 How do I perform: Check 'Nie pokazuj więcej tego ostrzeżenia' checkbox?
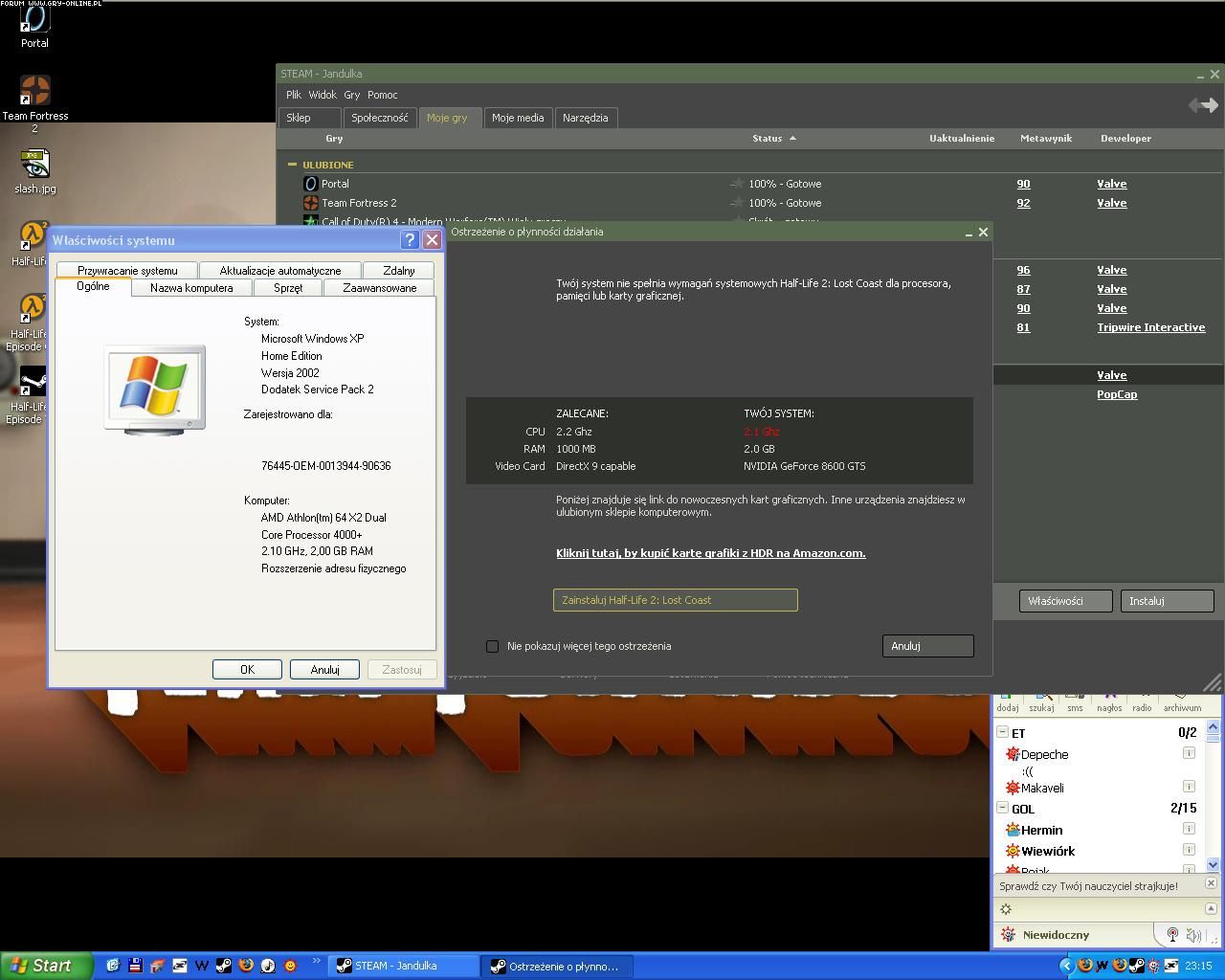coord(492,646)
